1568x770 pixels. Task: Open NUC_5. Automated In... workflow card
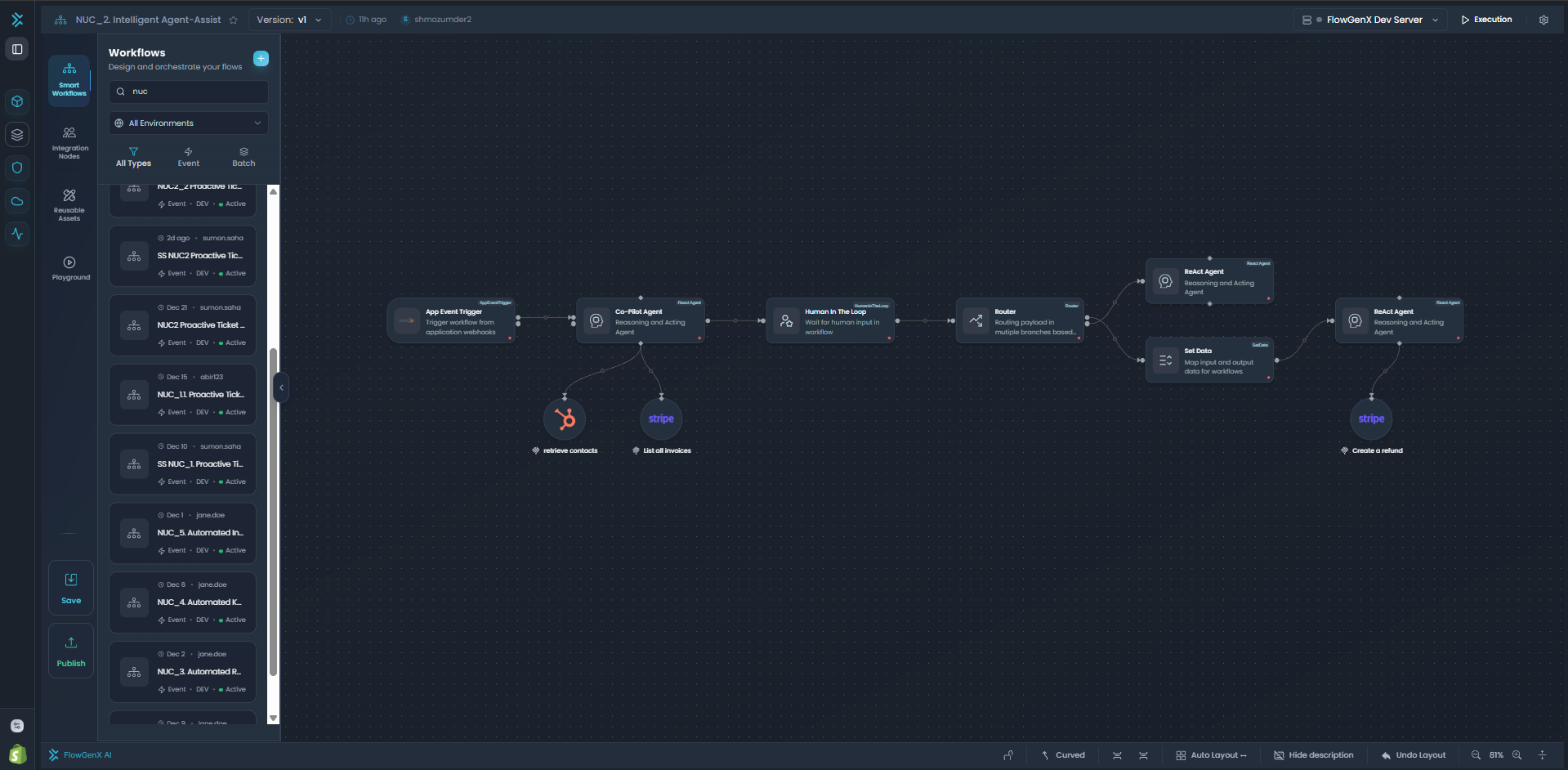pos(182,533)
